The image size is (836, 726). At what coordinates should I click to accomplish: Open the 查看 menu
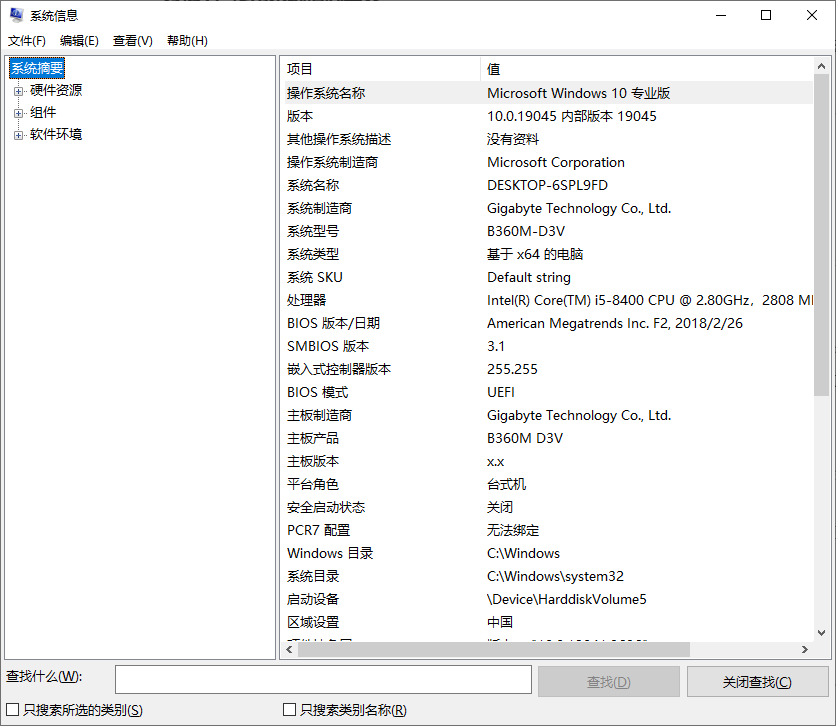pyautogui.click(x=132, y=40)
